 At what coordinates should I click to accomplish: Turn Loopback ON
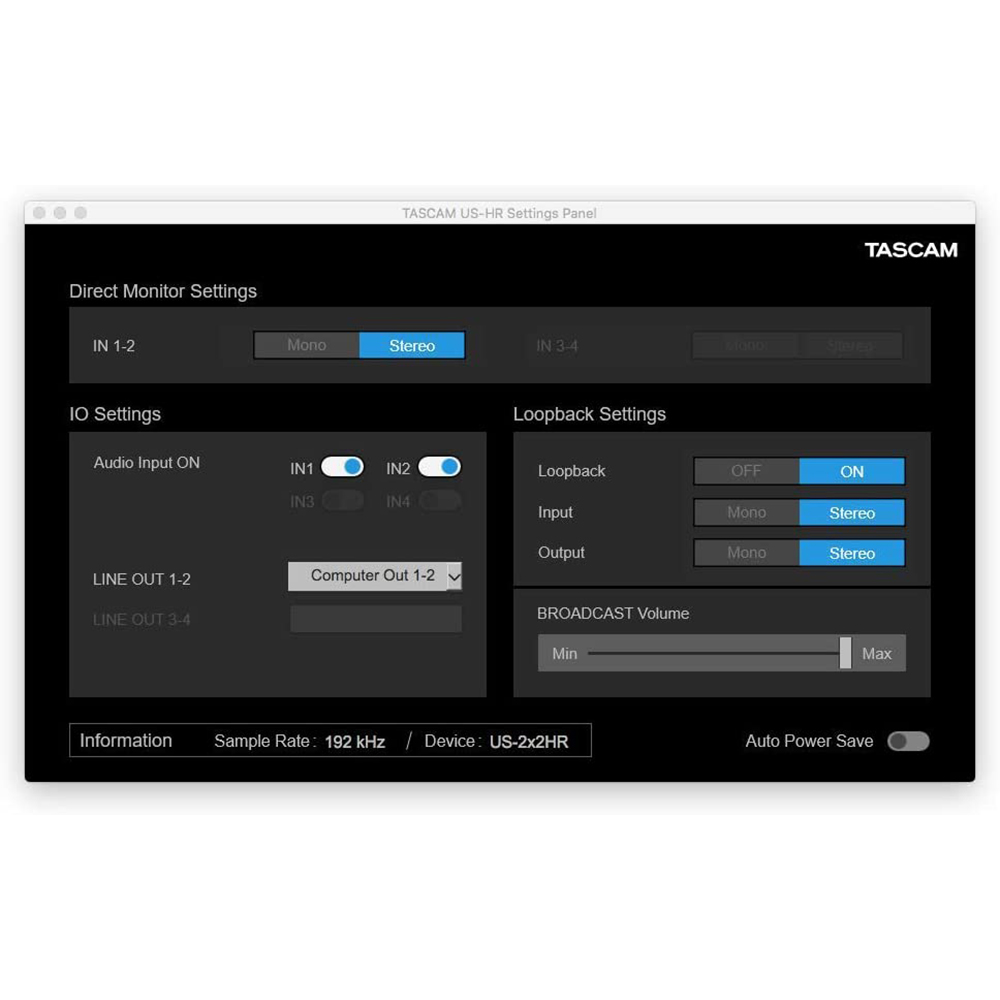(x=852, y=471)
